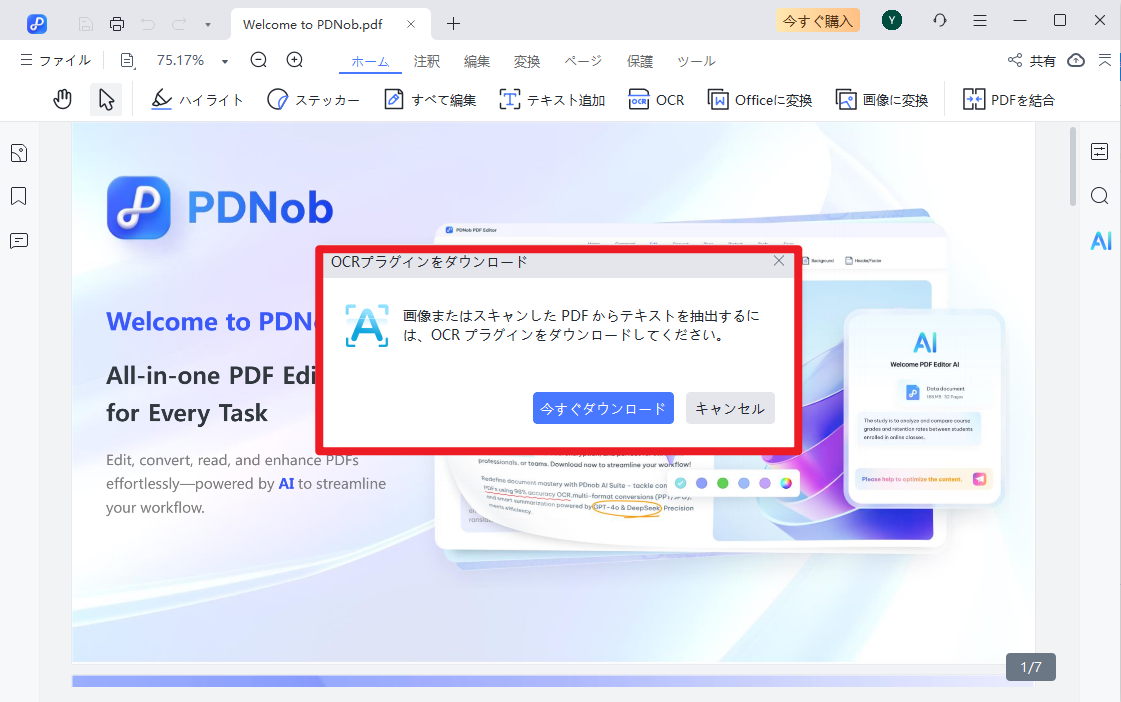Open the comments sidebar panel
This screenshot has width=1121, height=702.
19,241
